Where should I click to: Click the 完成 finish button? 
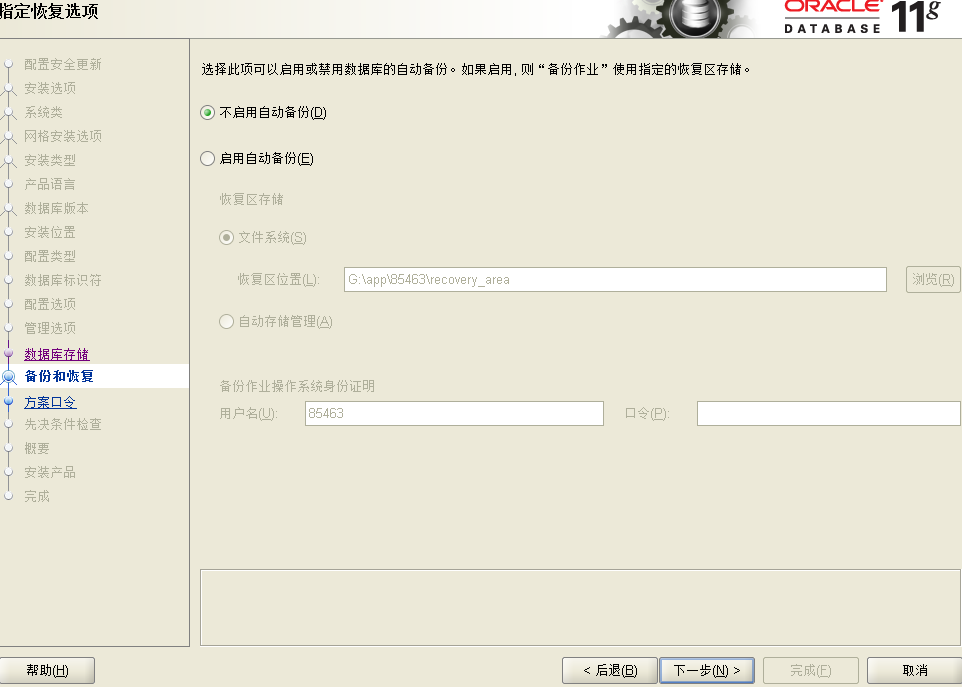pos(810,670)
